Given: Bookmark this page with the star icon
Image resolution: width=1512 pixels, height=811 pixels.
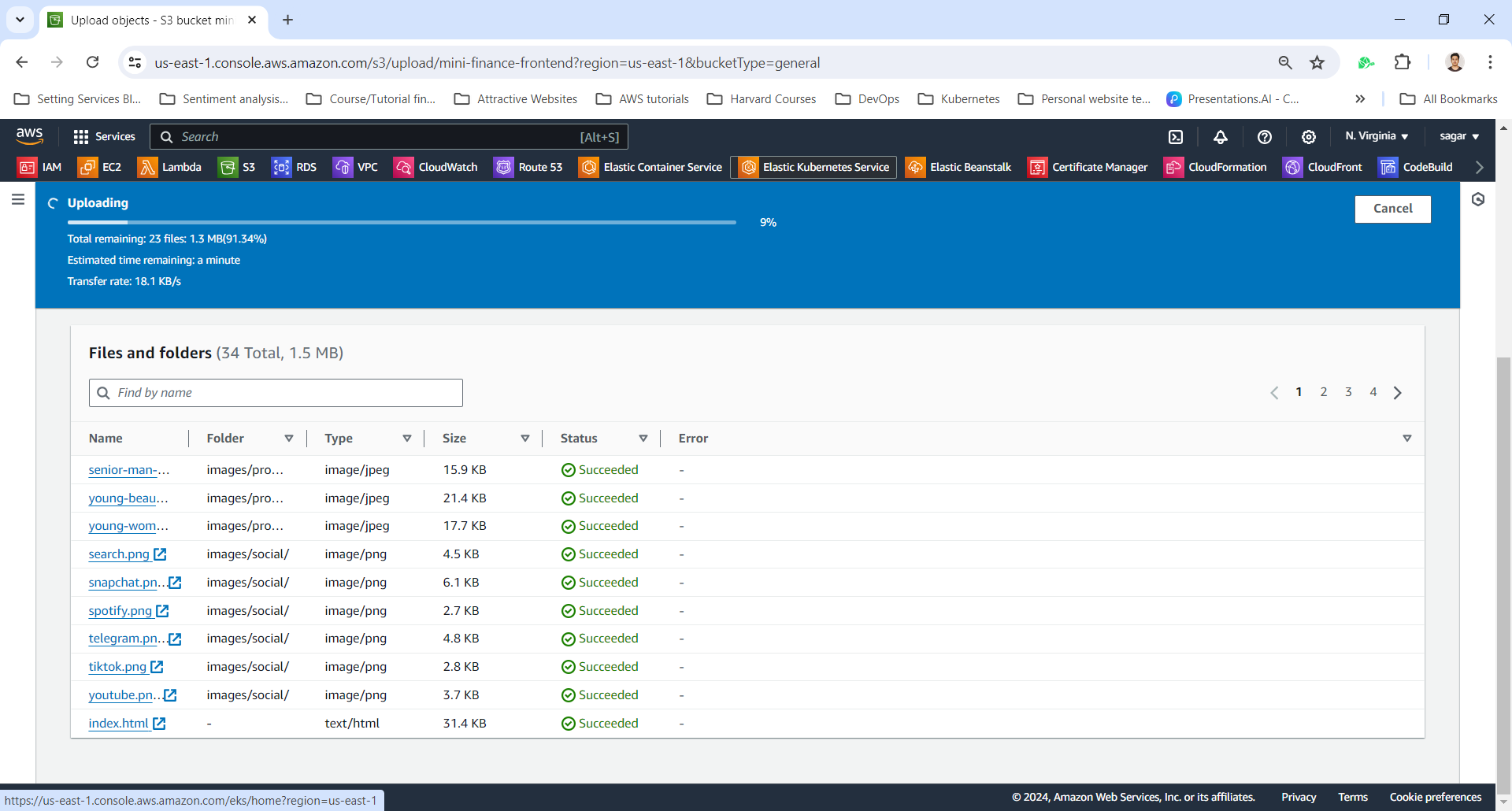Looking at the screenshot, I should (1317, 63).
